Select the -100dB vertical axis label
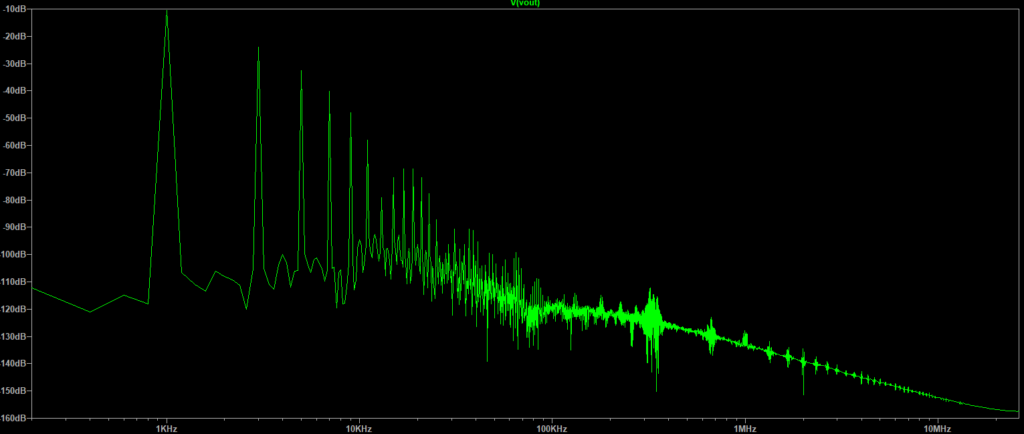 coord(14,255)
